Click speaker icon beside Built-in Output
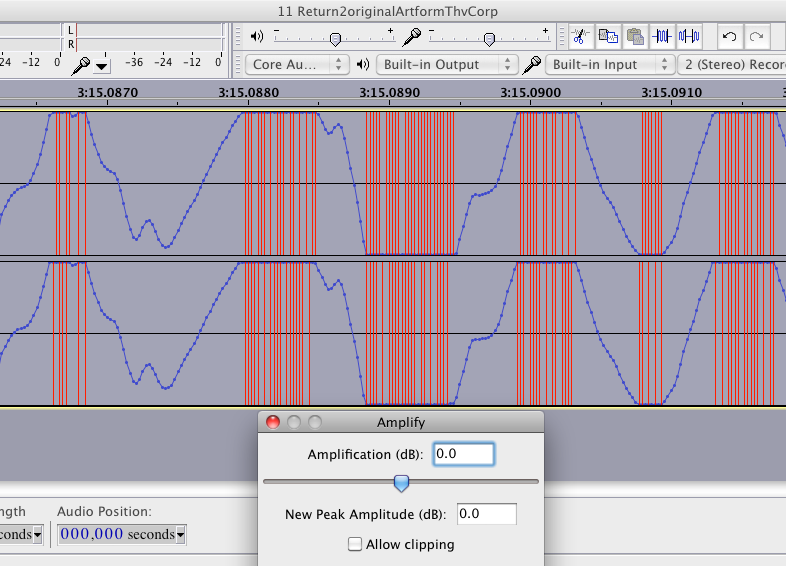Screen dimensions: 786x566 click(363, 64)
